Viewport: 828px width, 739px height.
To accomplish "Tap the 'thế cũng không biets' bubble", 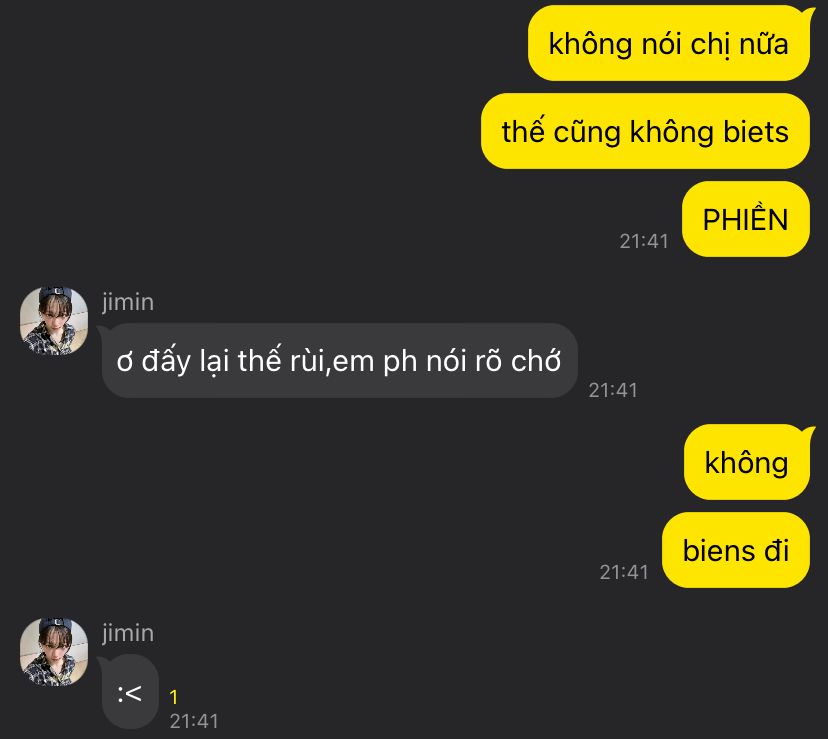I will pyautogui.click(x=645, y=131).
